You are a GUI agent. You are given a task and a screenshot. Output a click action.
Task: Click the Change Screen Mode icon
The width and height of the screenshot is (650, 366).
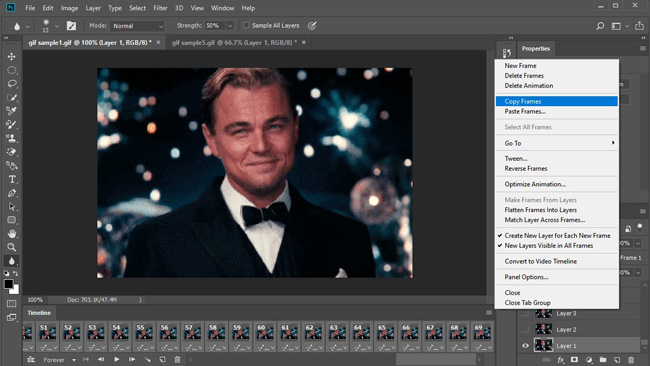click(12, 318)
